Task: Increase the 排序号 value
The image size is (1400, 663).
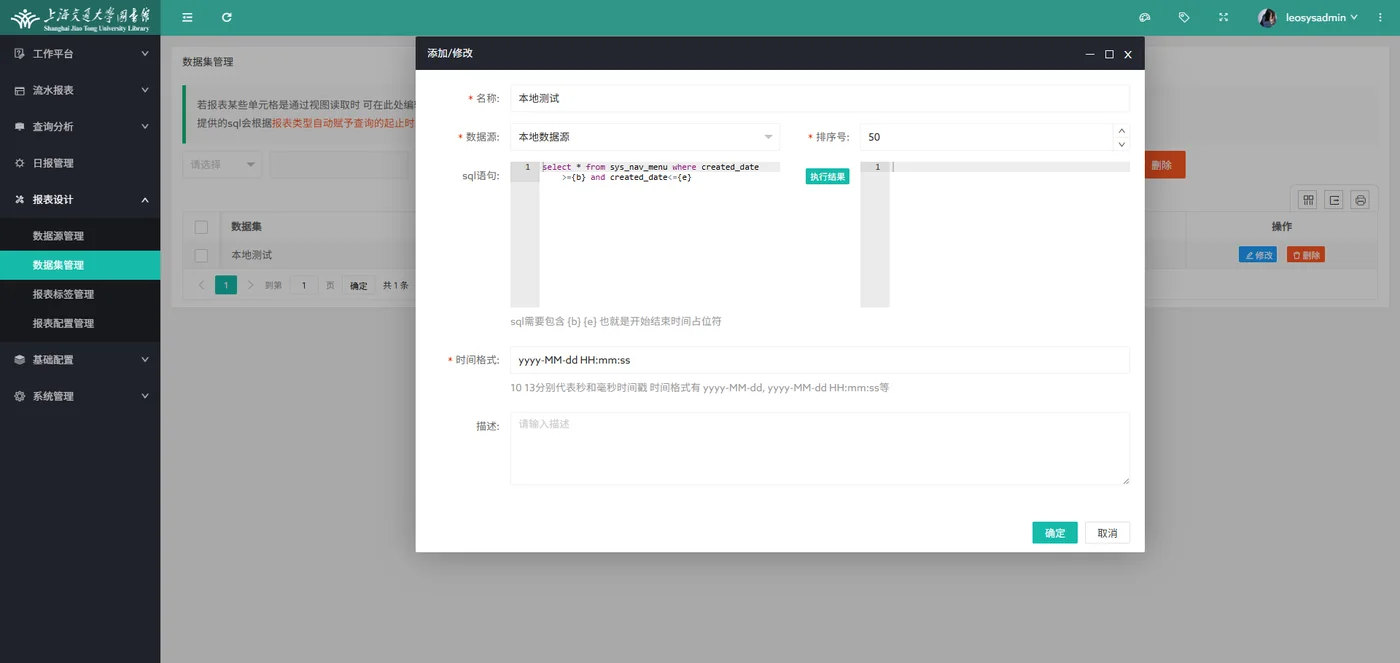Action: (x=1121, y=130)
